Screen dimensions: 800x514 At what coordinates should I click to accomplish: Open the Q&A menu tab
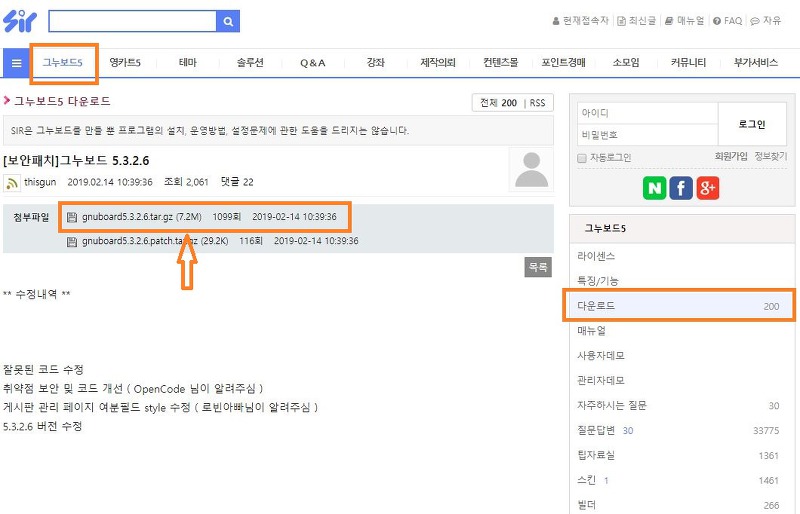pyautogui.click(x=313, y=63)
